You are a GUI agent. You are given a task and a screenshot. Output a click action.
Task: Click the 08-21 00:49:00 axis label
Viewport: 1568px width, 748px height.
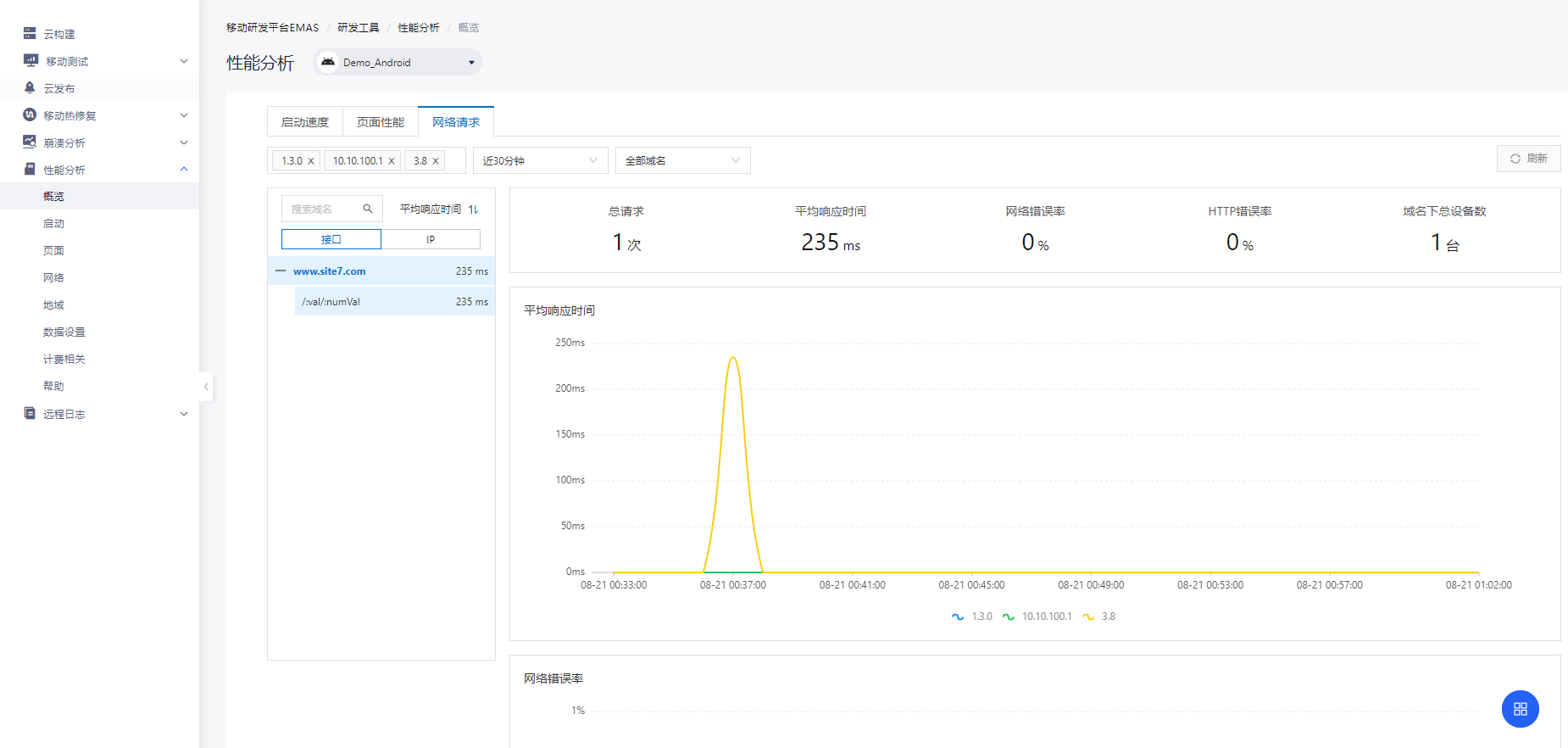pos(1091,585)
